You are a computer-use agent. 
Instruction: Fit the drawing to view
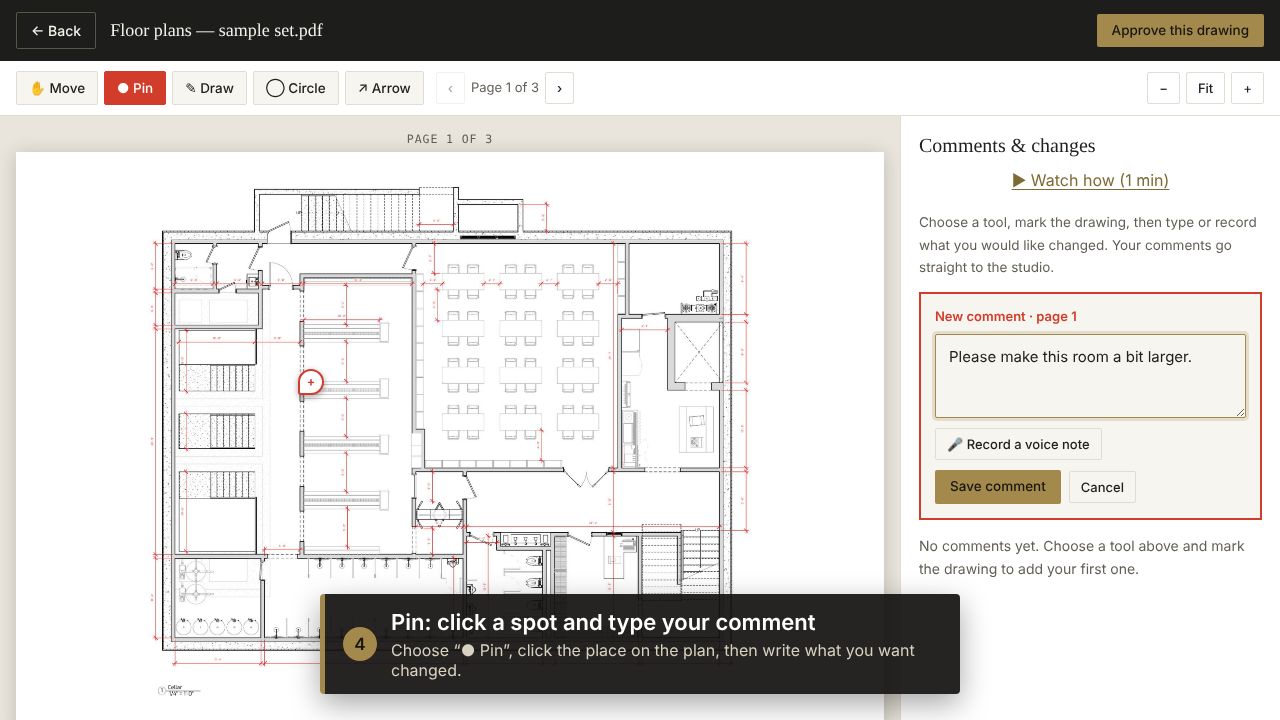(1205, 88)
